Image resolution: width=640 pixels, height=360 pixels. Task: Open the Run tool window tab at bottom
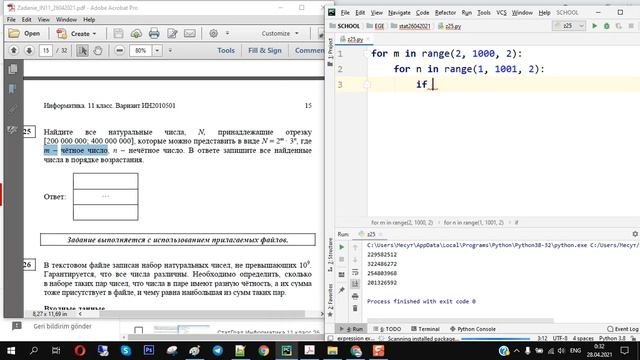click(351, 329)
